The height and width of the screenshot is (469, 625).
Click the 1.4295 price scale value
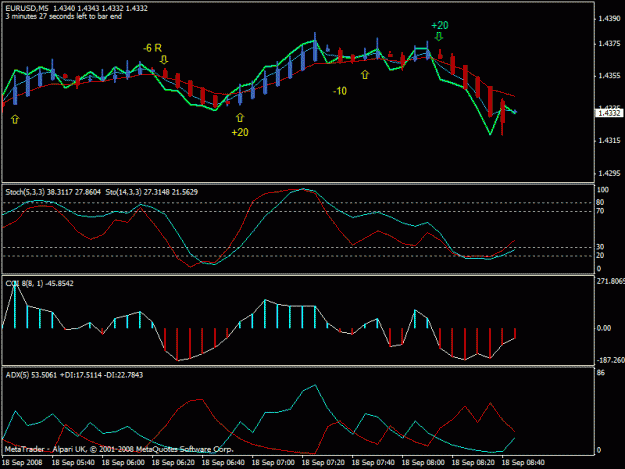[x=610, y=173]
